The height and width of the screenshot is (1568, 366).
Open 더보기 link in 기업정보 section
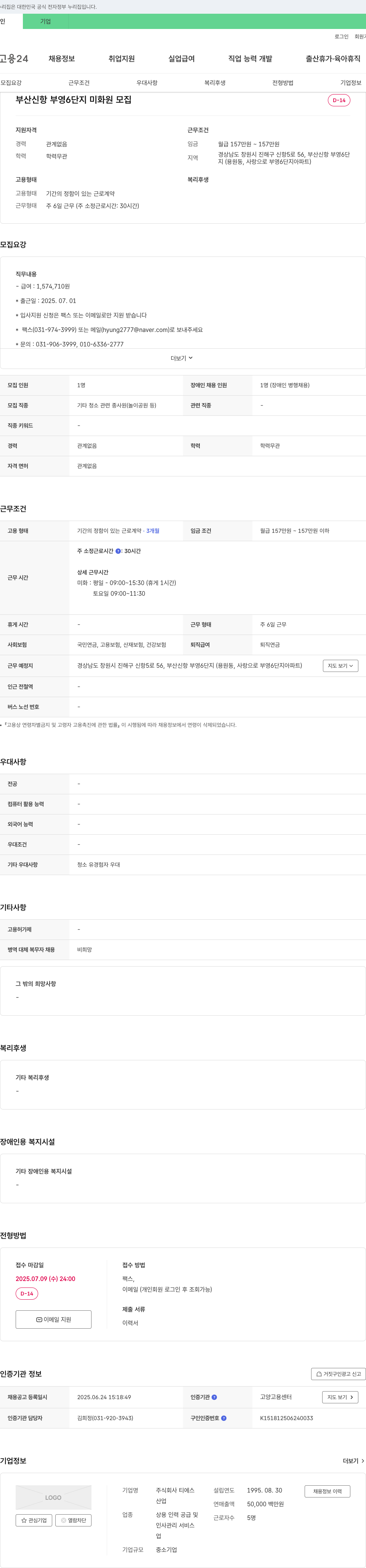pos(353,1461)
